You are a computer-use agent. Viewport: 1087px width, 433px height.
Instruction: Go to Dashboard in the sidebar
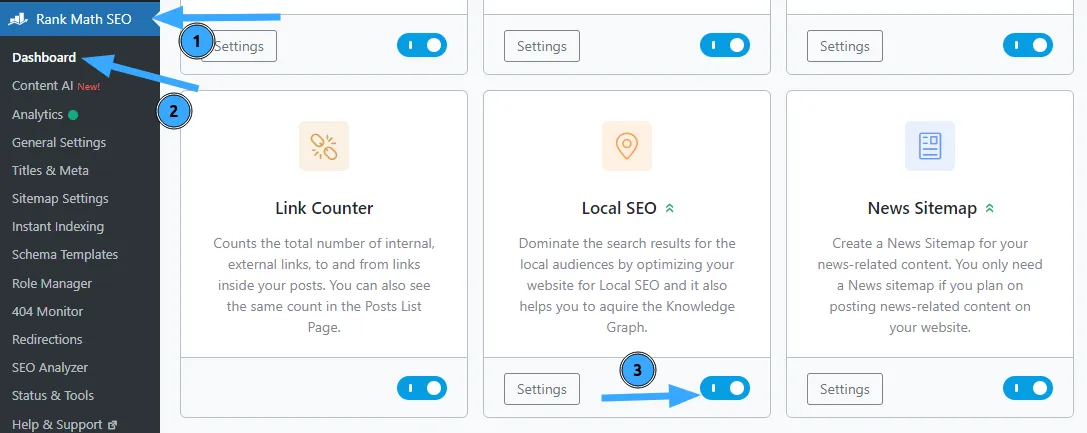point(44,58)
